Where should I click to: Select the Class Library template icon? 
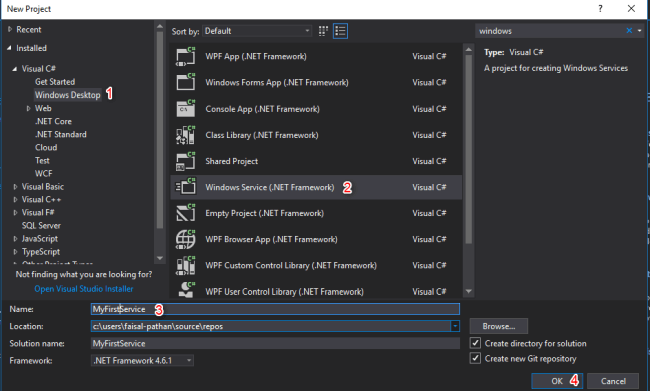[x=185, y=135]
